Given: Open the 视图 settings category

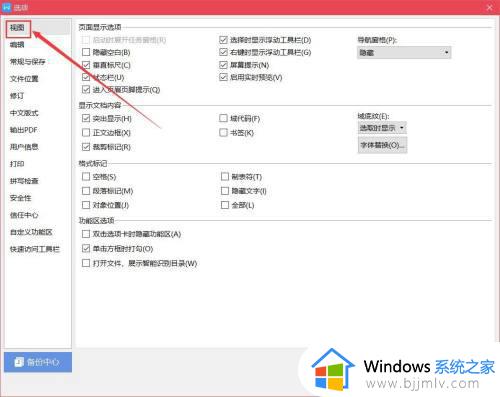Looking at the screenshot, I should (17, 28).
